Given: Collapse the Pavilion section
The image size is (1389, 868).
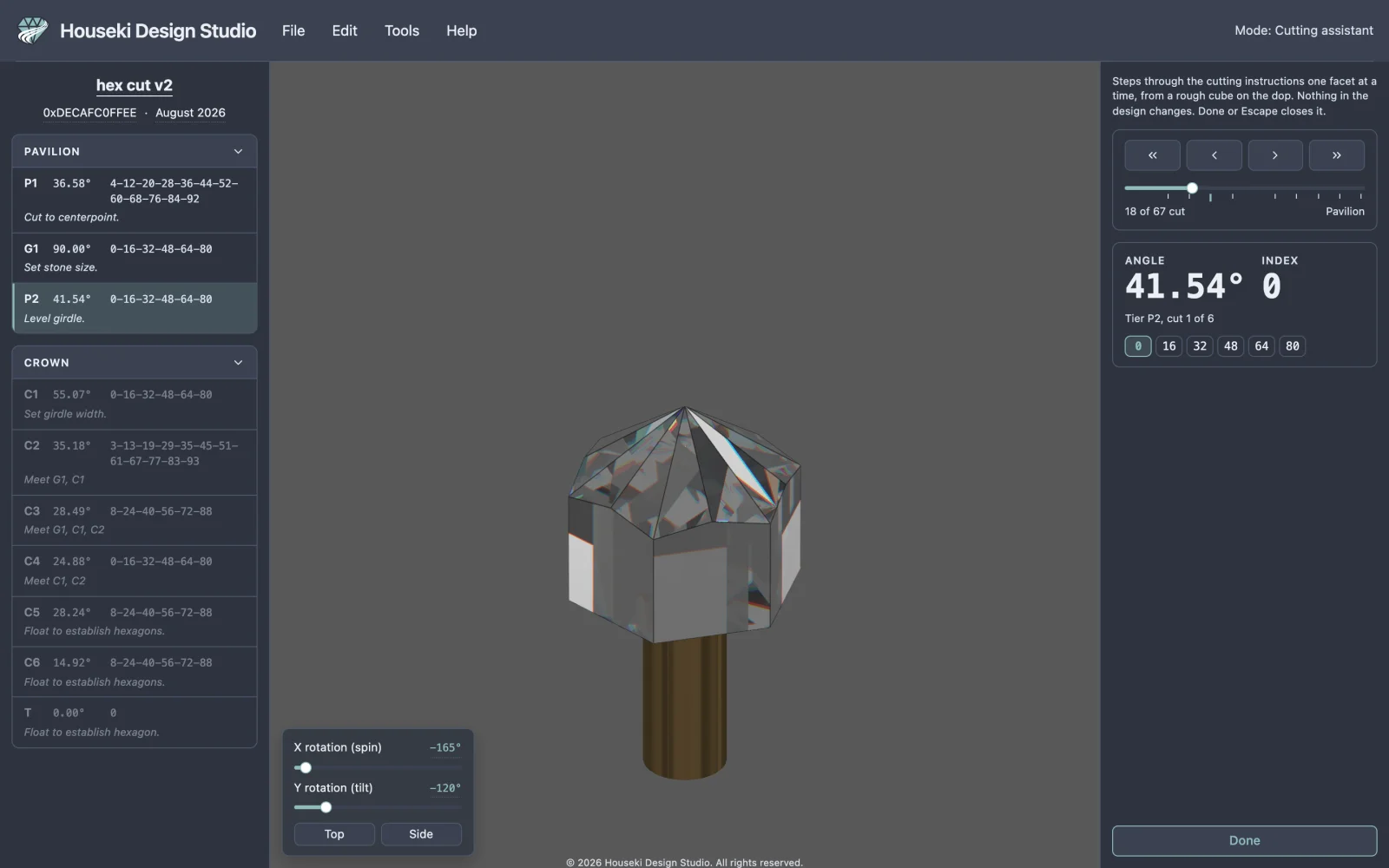Looking at the screenshot, I should 135,151.
